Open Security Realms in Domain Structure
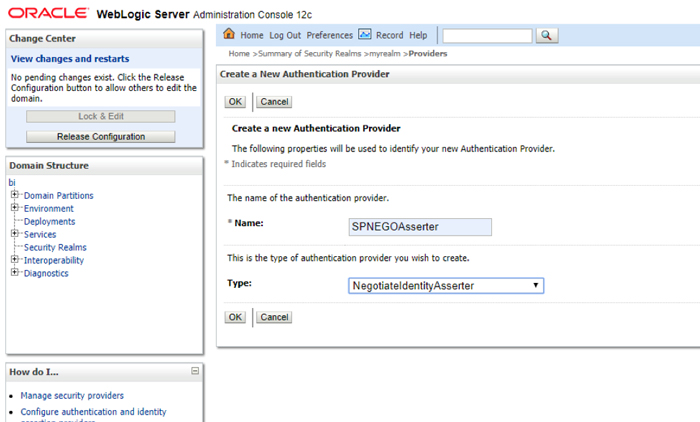 point(55,247)
